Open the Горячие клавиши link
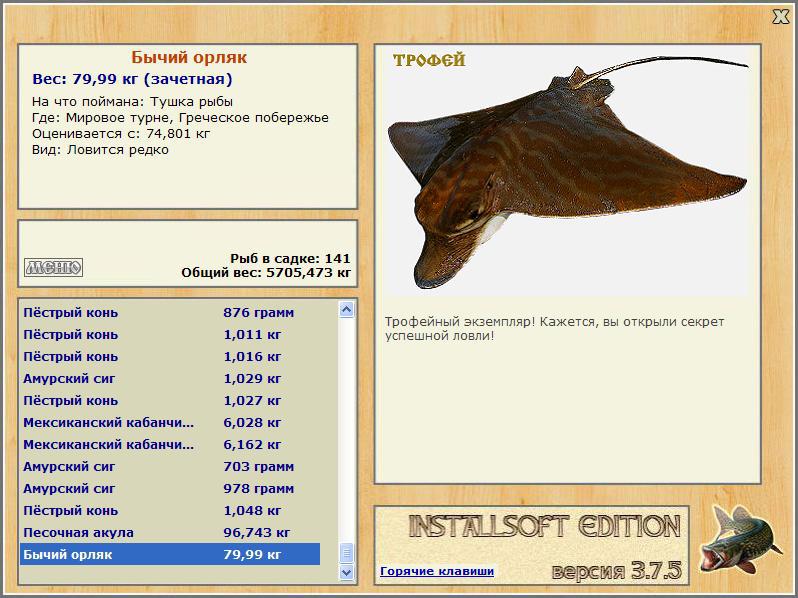Image resolution: width=798 pixels, height=598 pixels. click(437, 571)
